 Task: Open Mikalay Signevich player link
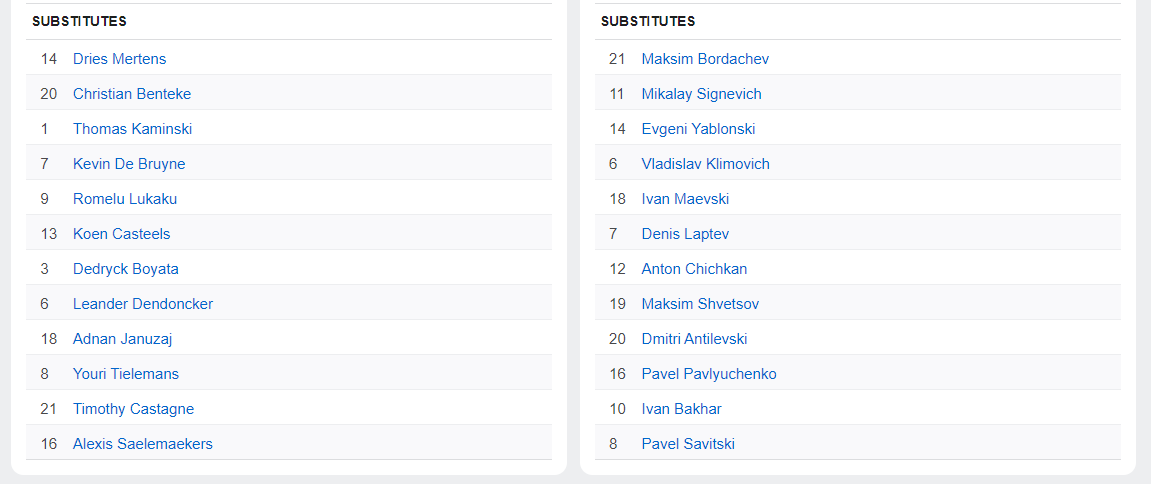point(702,94)
